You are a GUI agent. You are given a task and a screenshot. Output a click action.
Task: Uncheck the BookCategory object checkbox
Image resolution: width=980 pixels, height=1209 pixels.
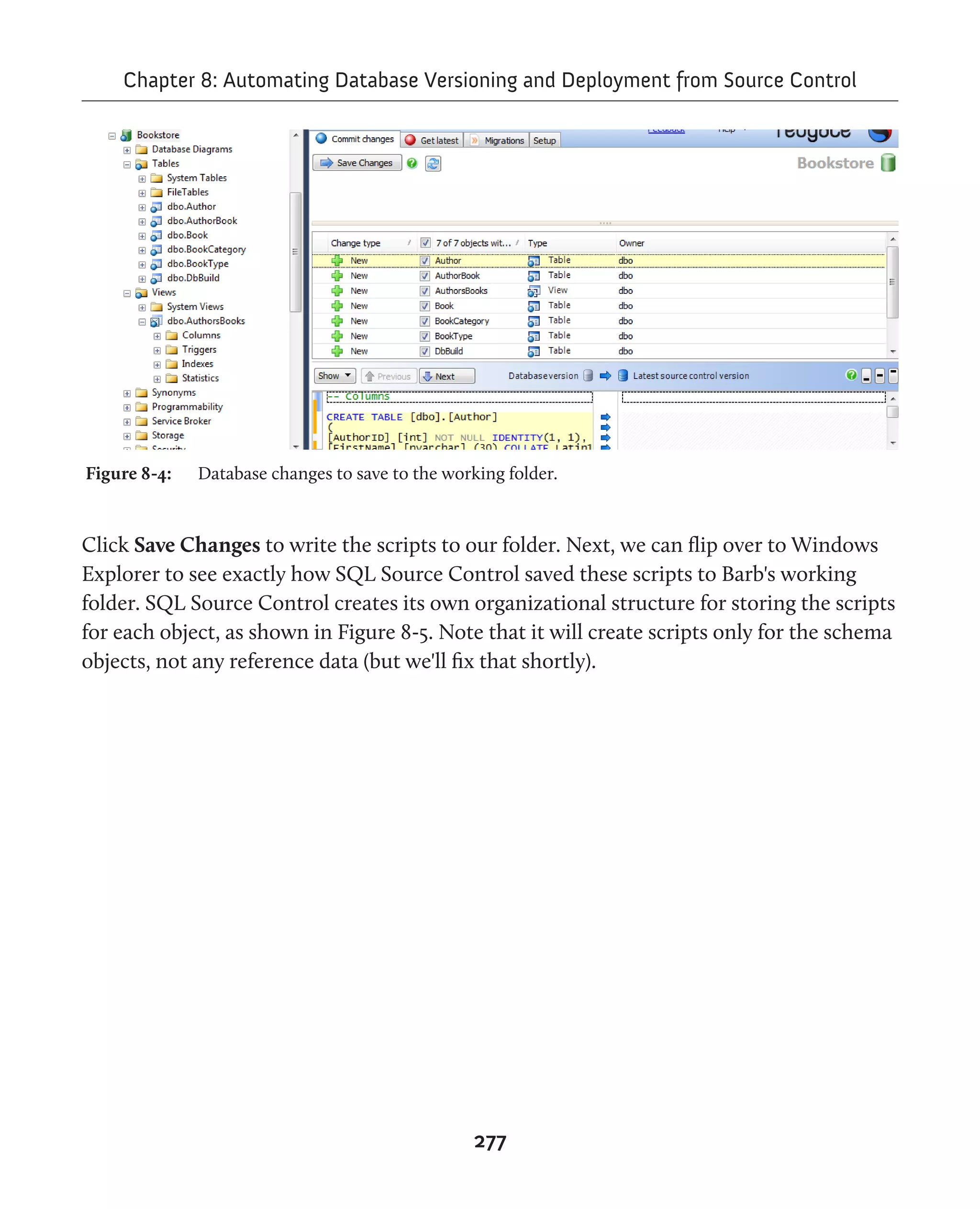(424, 321)
